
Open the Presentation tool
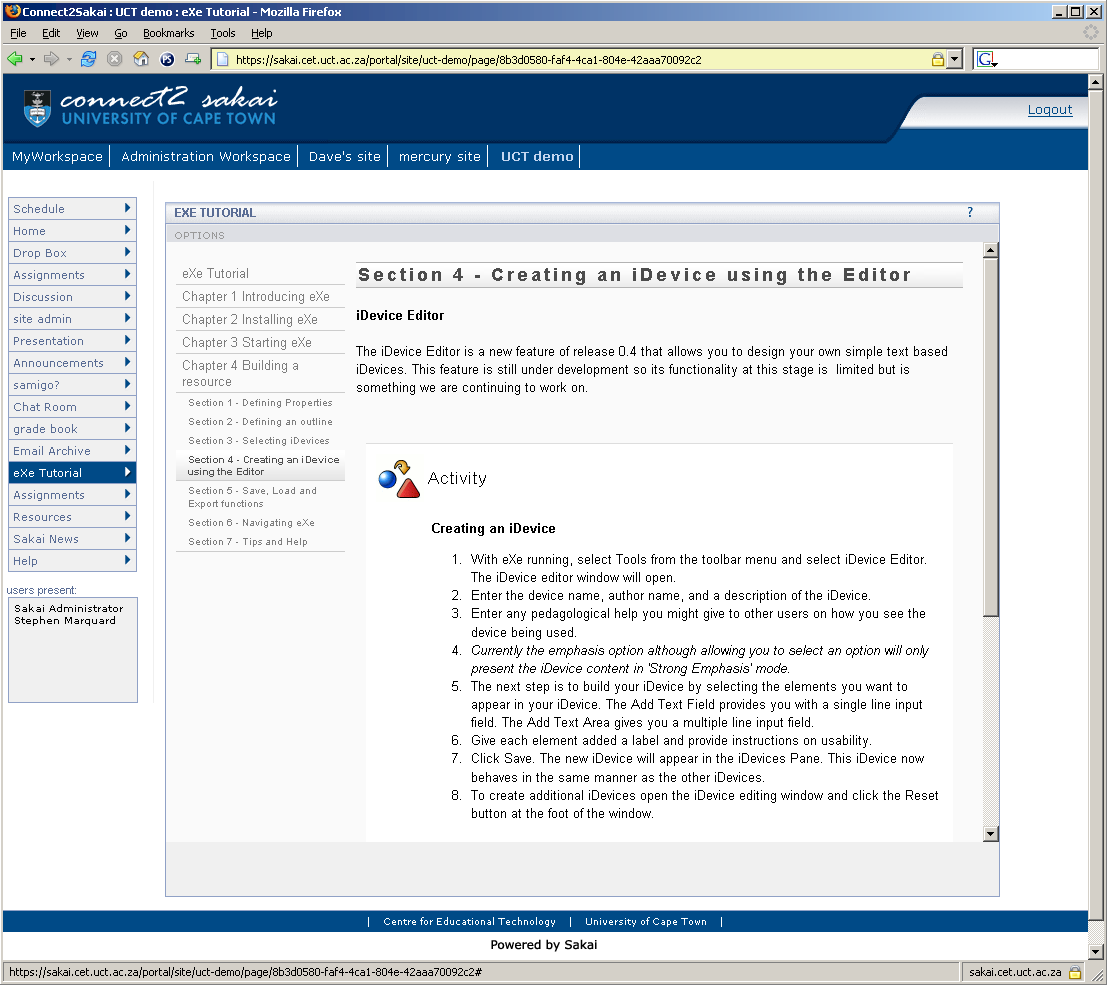pos(72,341)
